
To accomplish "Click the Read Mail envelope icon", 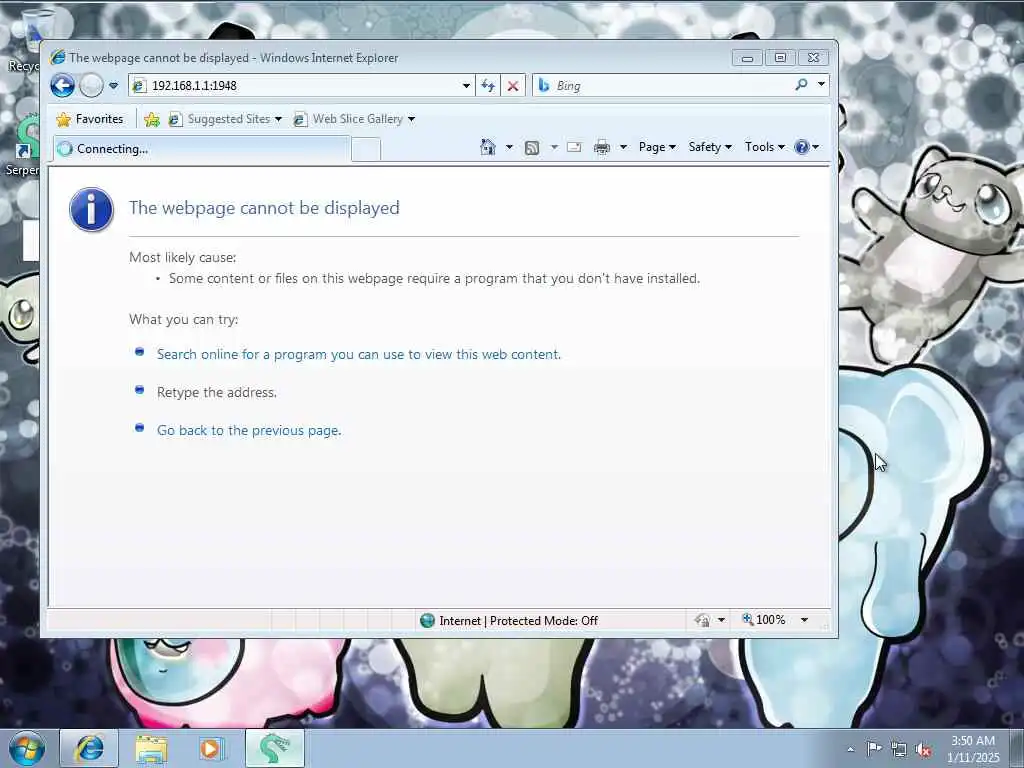I will tap(574, 147).
